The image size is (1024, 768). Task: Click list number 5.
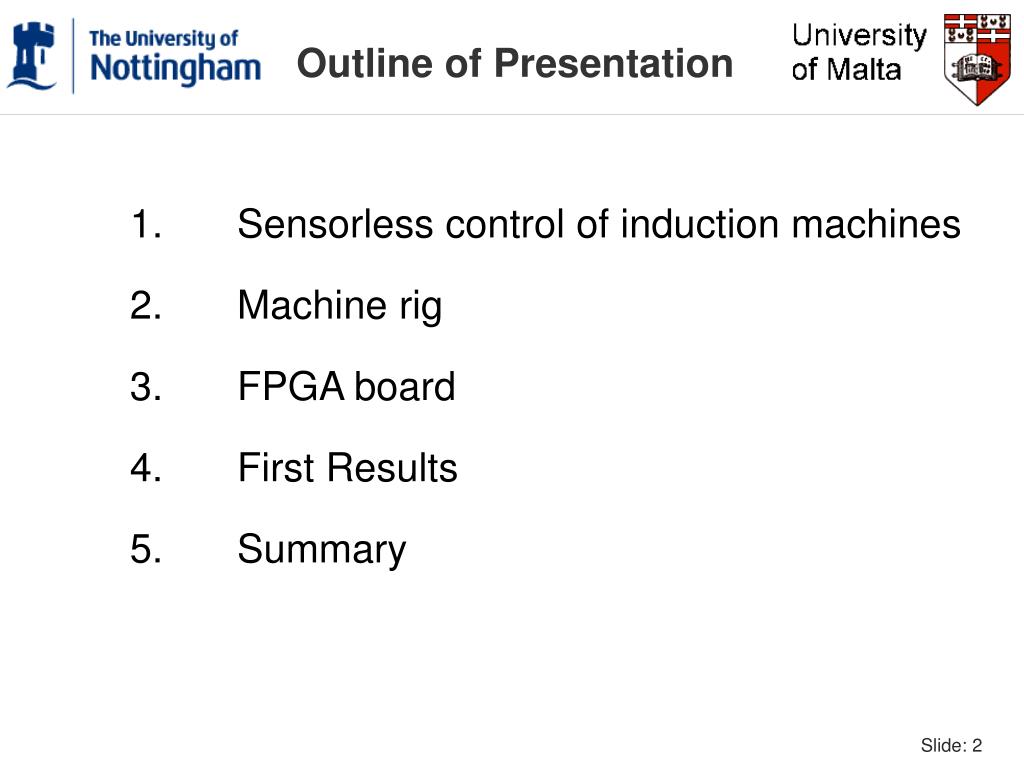click(146, 549)
